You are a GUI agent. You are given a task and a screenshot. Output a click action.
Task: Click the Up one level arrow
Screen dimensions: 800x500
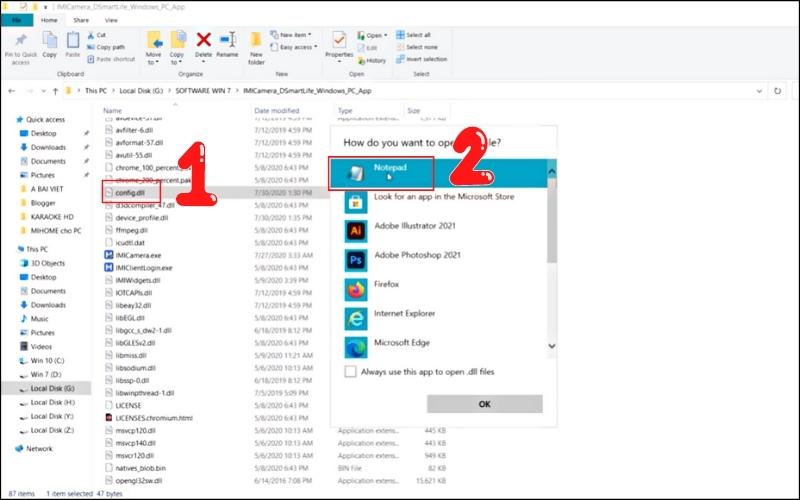pos(55,91)
